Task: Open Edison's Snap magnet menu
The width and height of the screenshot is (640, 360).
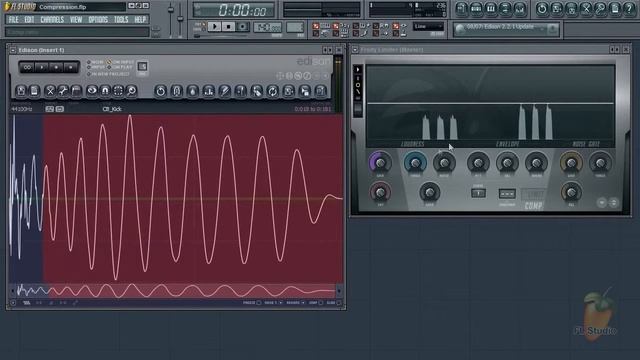Action: 105,91
